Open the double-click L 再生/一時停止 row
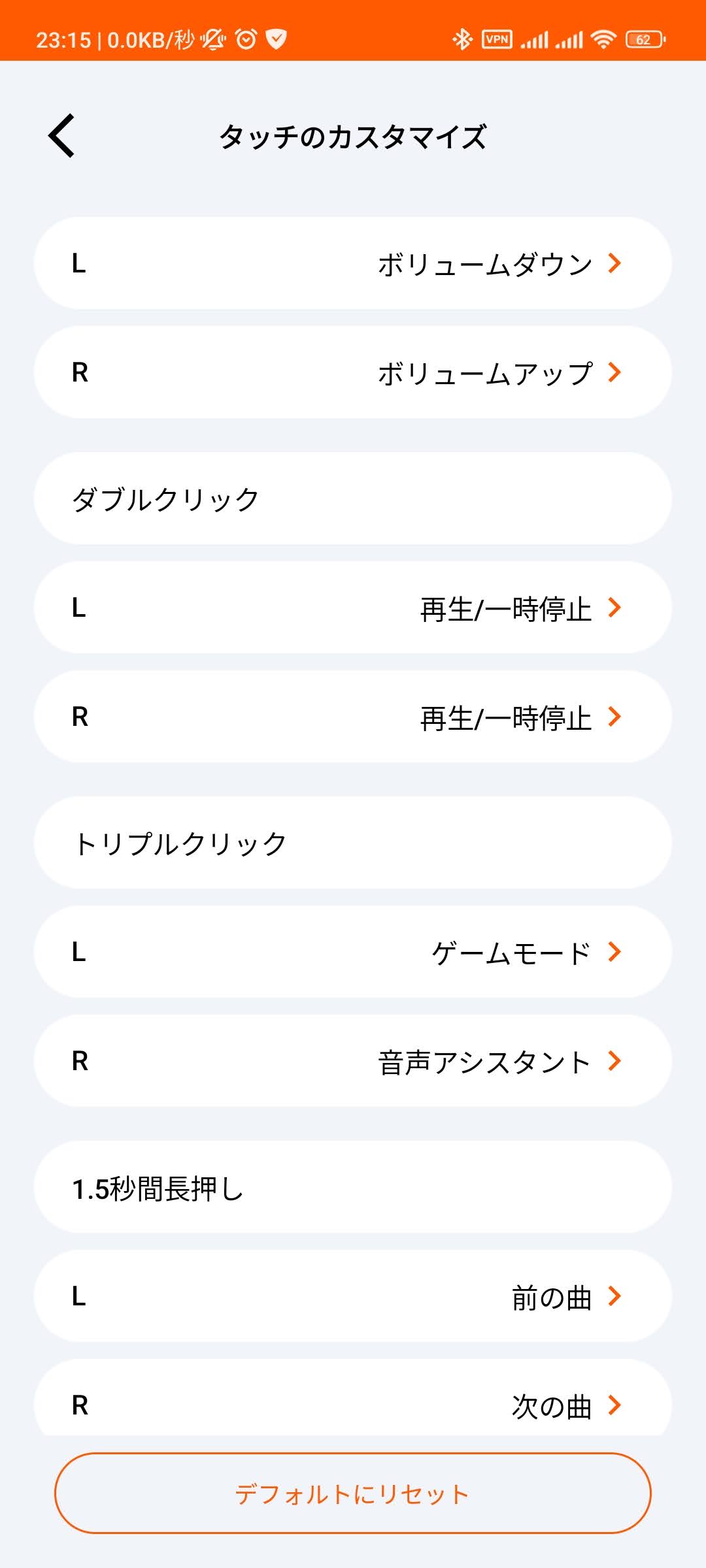The height and width of the screenshot is (1568, 706). point(353,608)
